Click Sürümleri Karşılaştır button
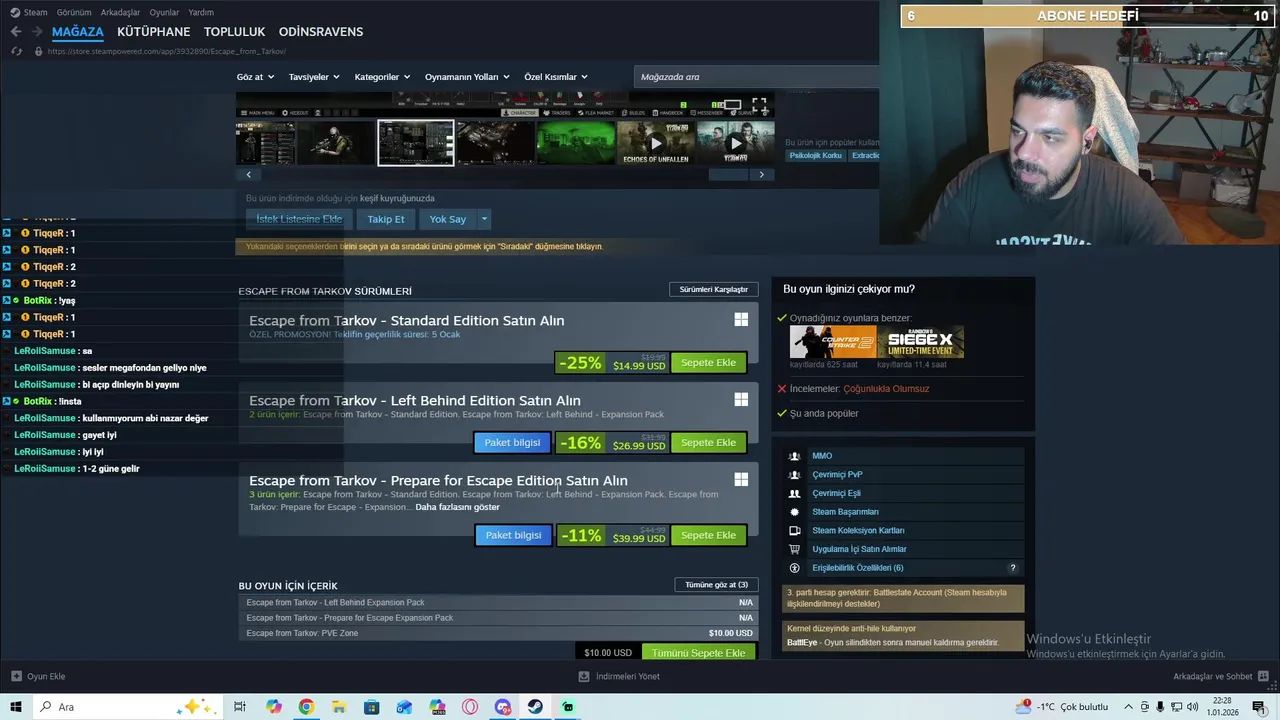Image resolution: width=1280 pixels, height=720 pixels. pos(714,290)
